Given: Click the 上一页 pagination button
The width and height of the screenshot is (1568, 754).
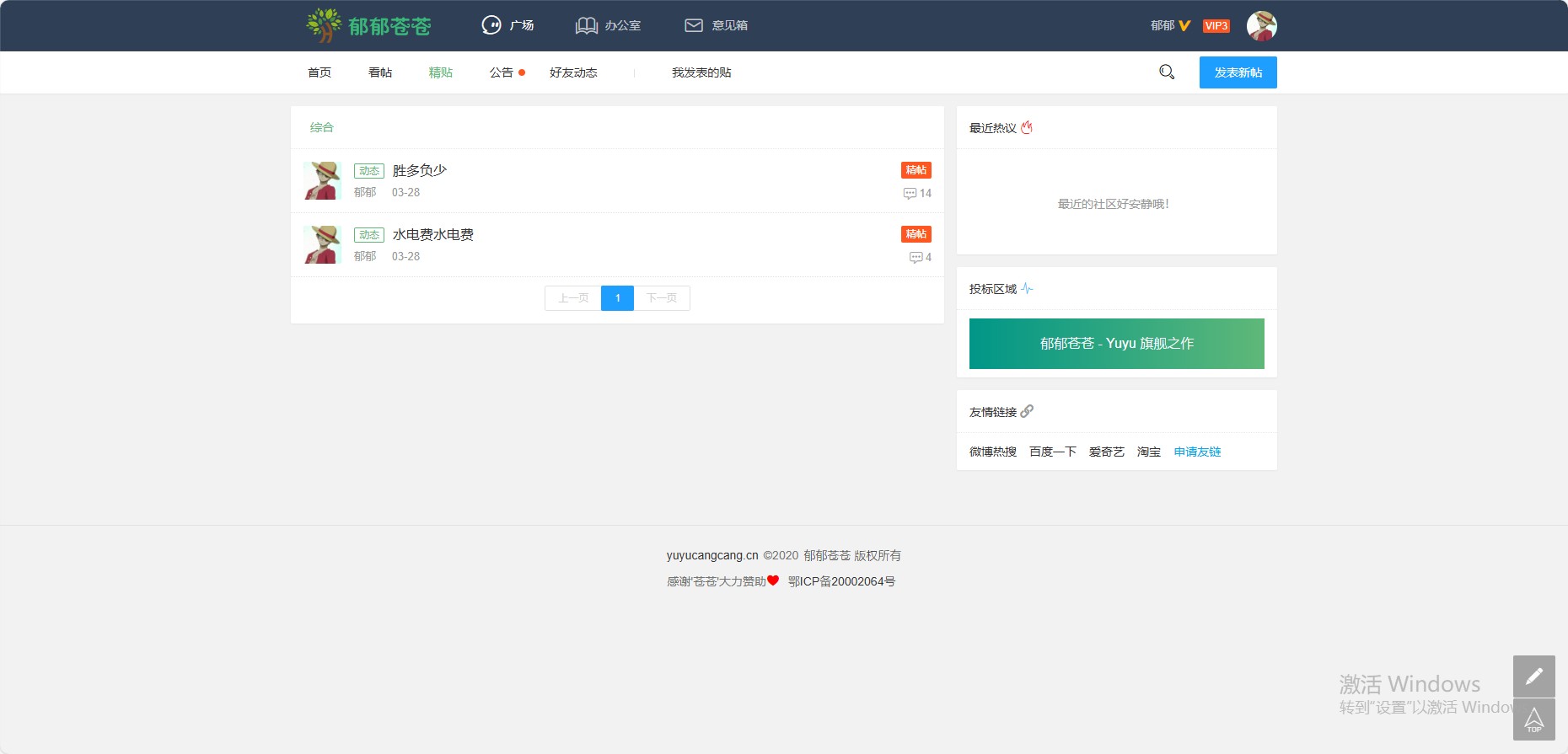Looking at the screenshot, I should (573, 298).
